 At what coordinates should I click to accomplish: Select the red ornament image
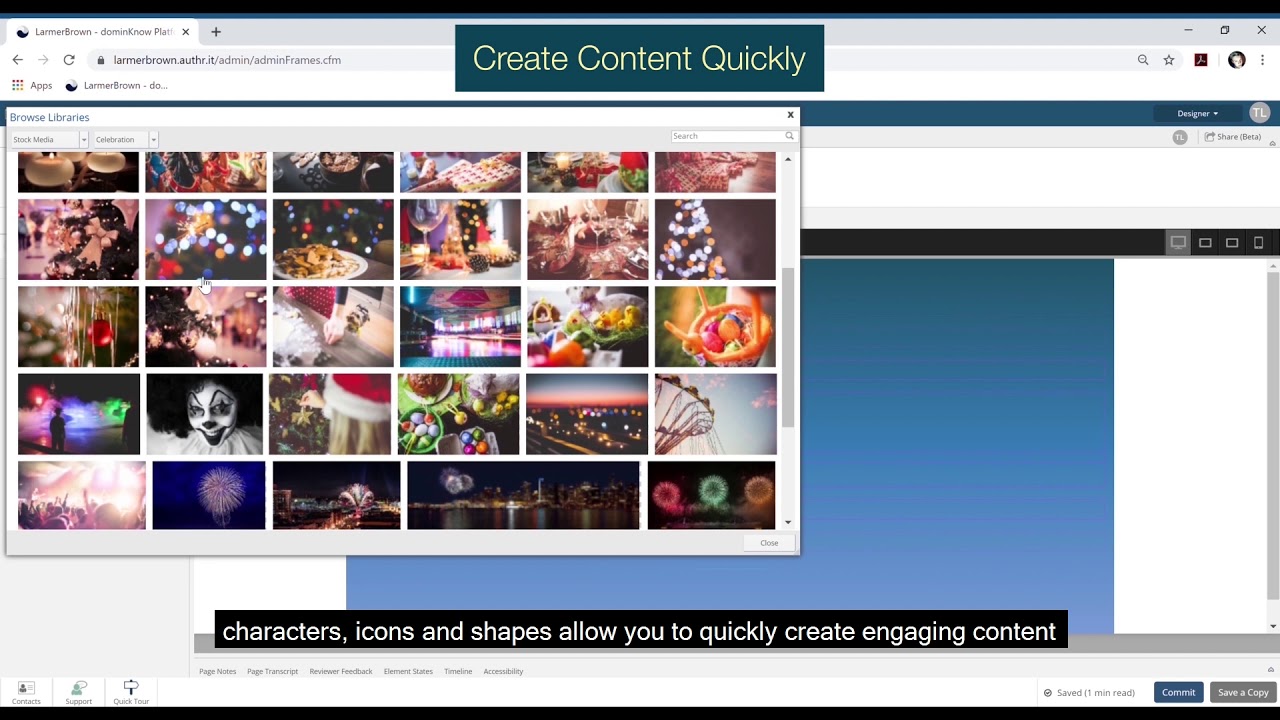pyautogui.click(x=78, y=327)
